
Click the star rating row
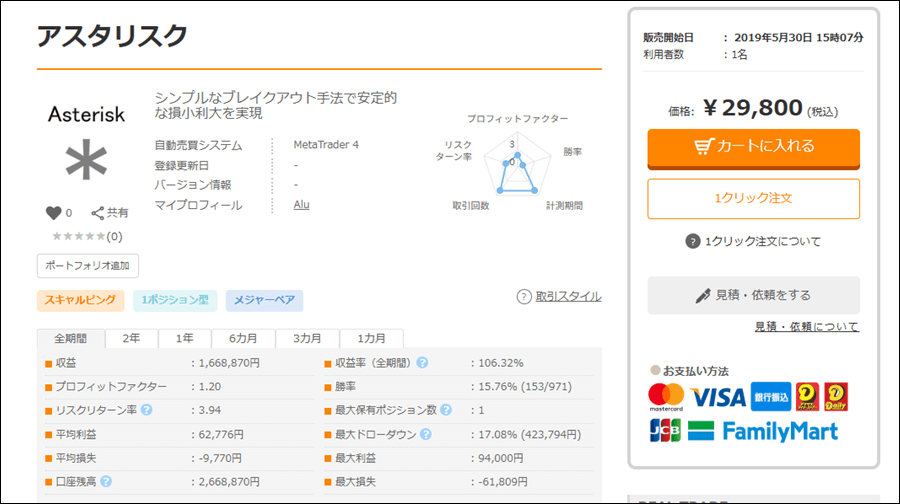pyautogui.click(x=80, y=237)
